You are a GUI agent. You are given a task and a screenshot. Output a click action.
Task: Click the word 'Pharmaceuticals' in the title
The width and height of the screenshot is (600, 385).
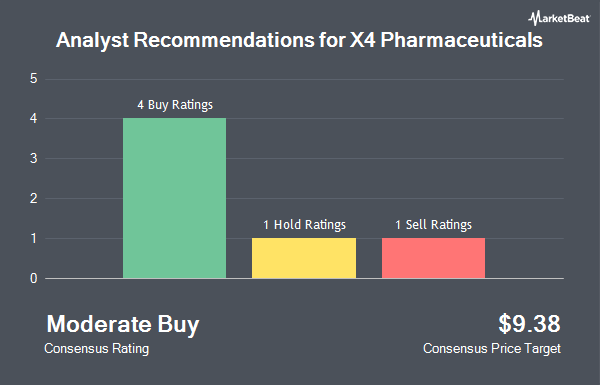coord(461,40)
